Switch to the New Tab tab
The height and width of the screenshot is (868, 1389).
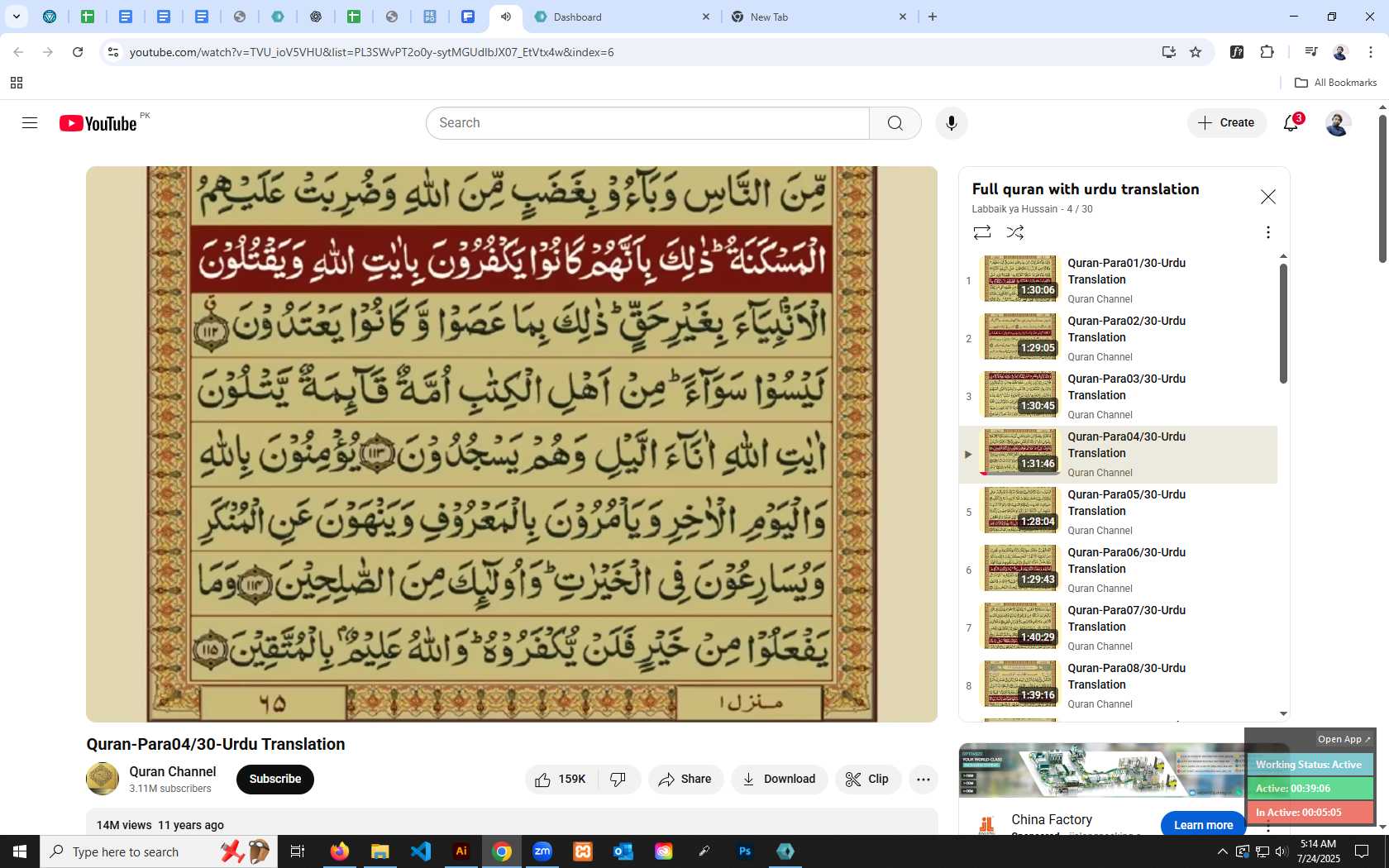(x=819, y=17)
